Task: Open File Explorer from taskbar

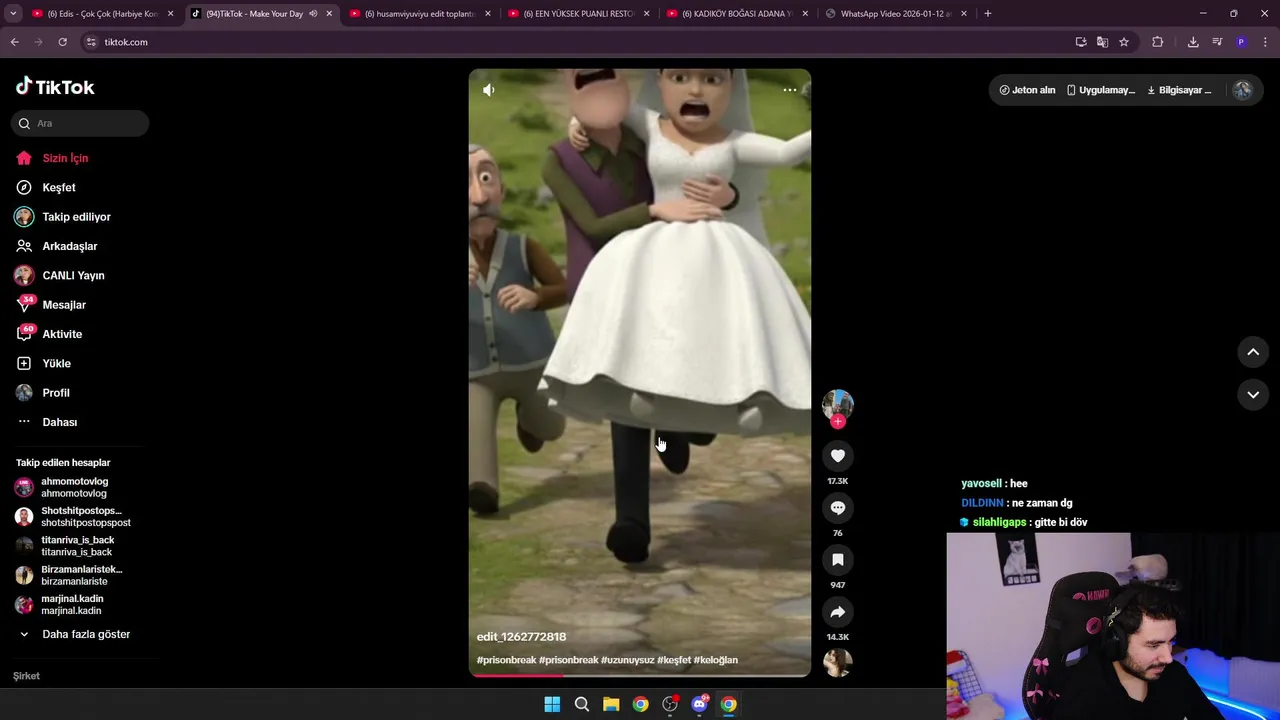Action: click(611, 704)
